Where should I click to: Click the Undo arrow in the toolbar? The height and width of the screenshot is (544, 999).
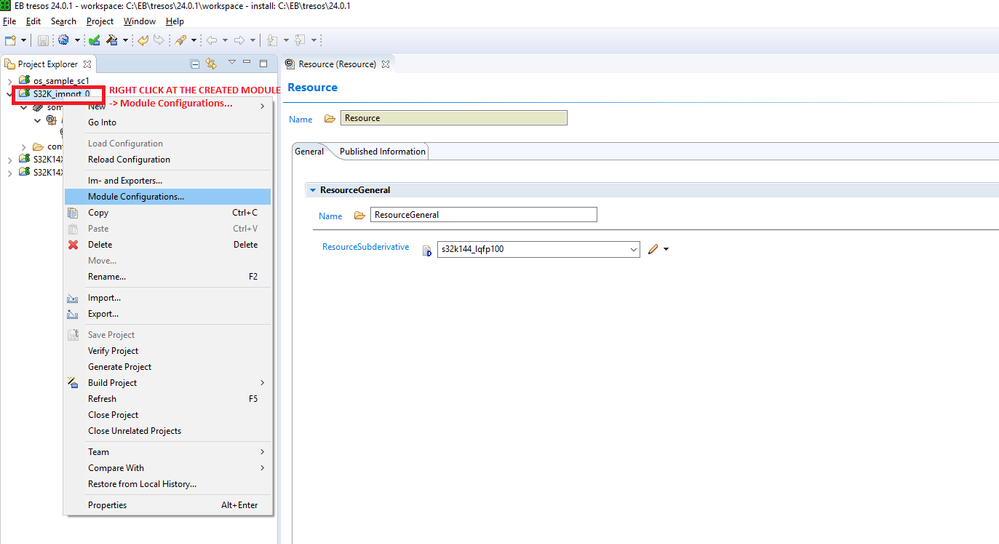point(143,40)
